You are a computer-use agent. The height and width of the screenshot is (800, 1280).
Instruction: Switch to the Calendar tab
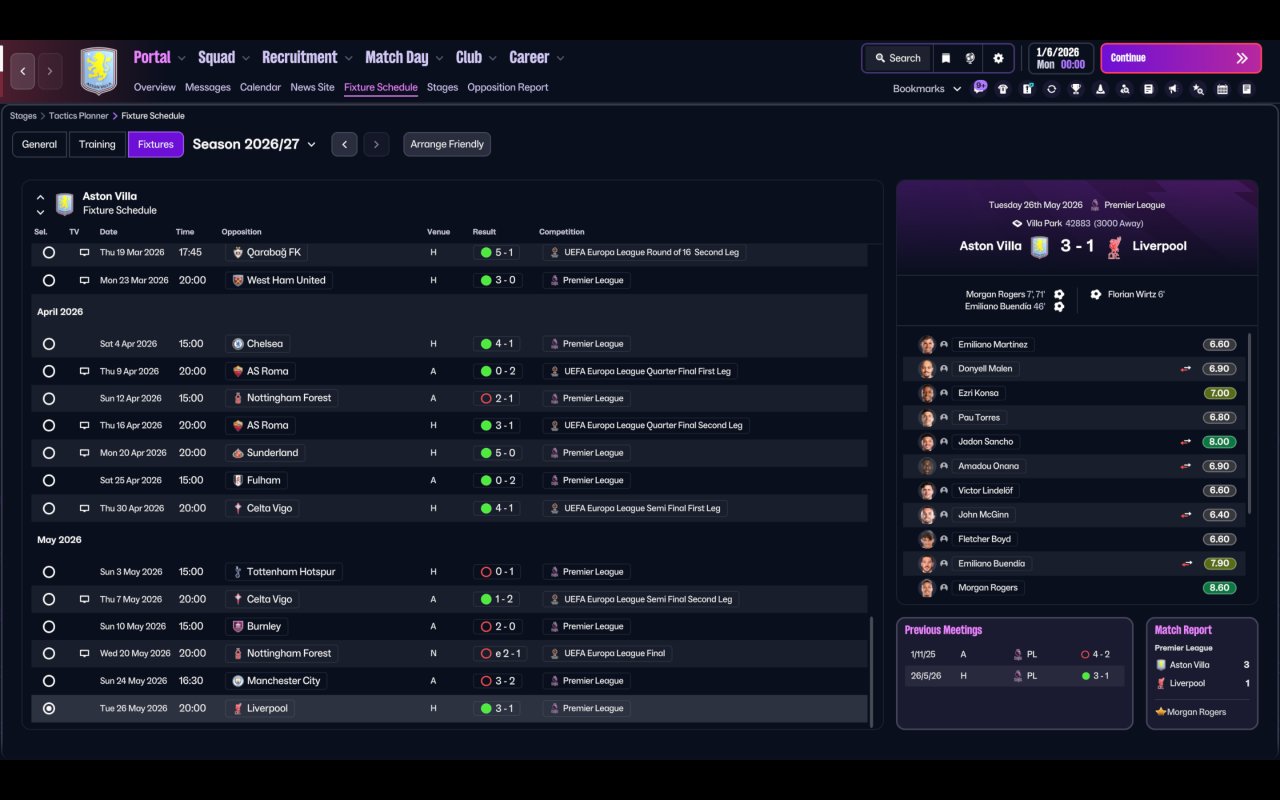pos(260,87)
